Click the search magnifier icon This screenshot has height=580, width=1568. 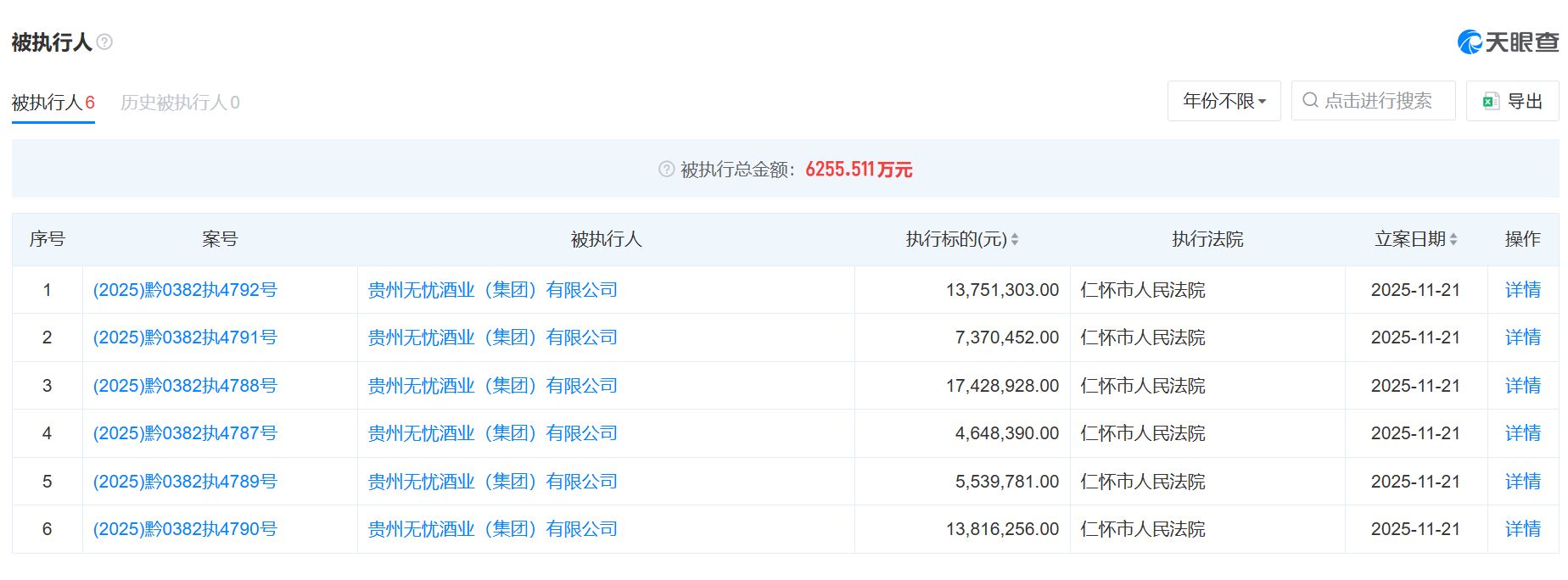pyautogui.click(x=1310, y=101)
